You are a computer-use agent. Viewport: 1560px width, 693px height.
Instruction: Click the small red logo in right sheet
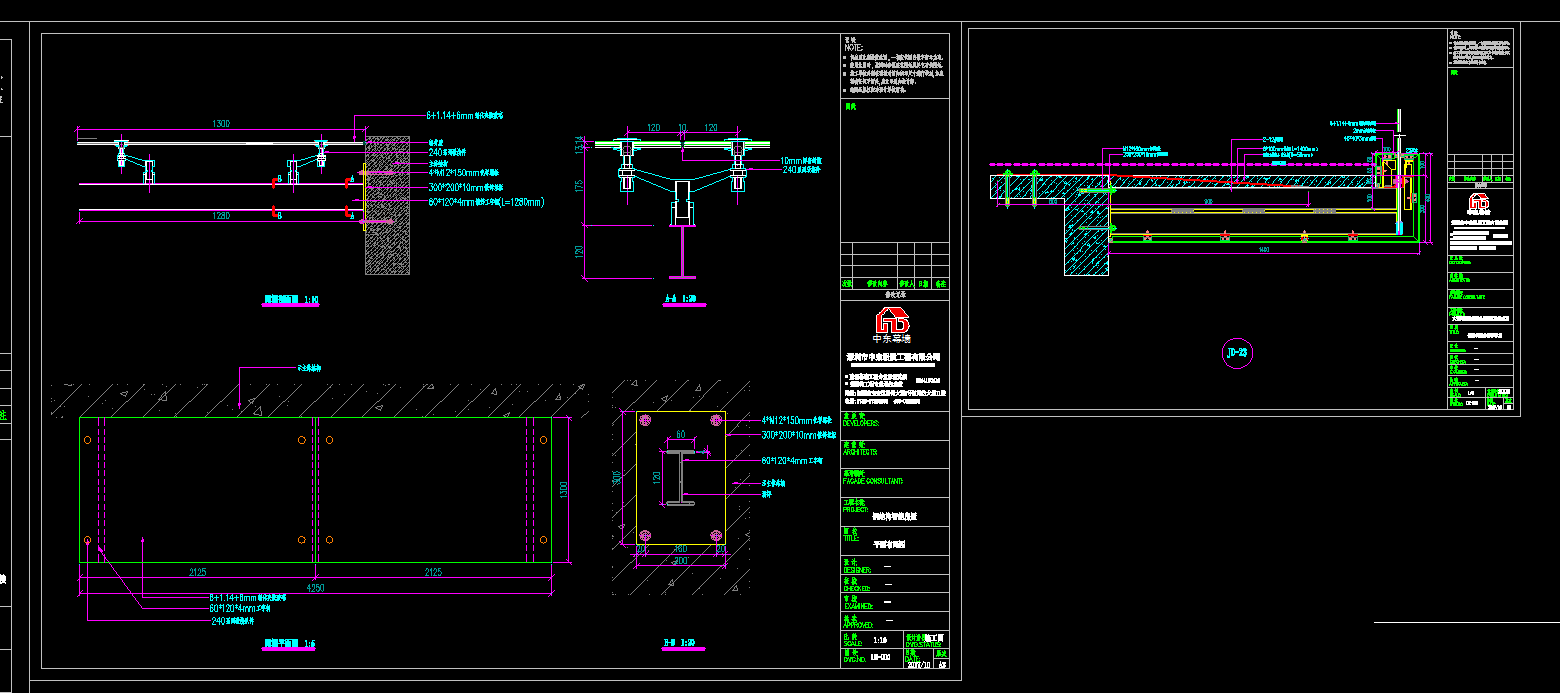1480,203
